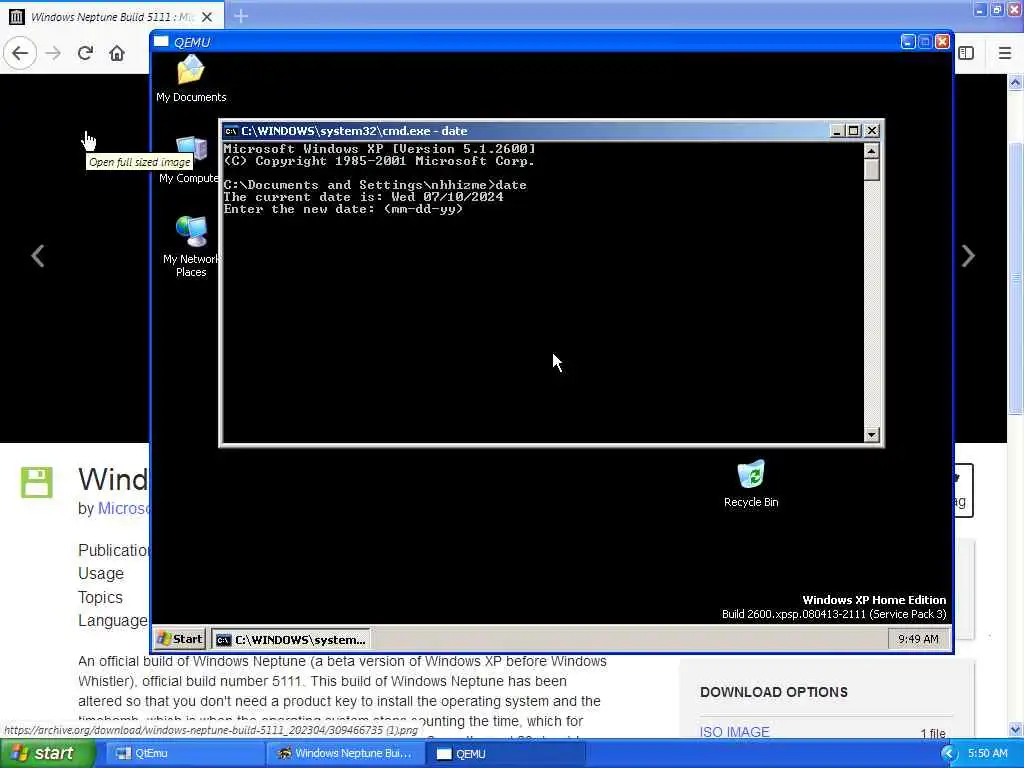Viewport: 1024px width, 768px height.
Task: Select the Recycle Bin icon in QEMU
Action: (x=751, y=484)
